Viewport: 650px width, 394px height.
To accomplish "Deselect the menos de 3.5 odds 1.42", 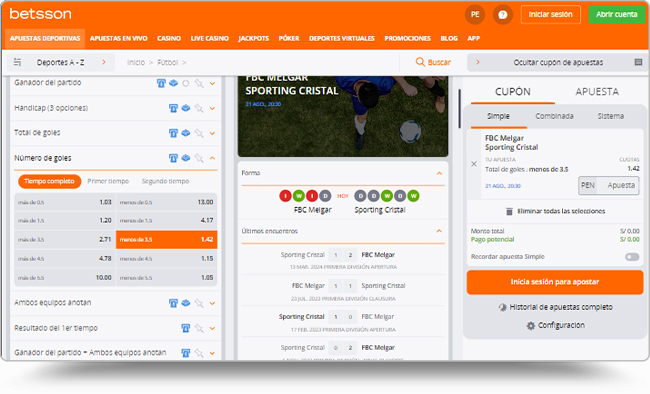I will pos(166,239).
